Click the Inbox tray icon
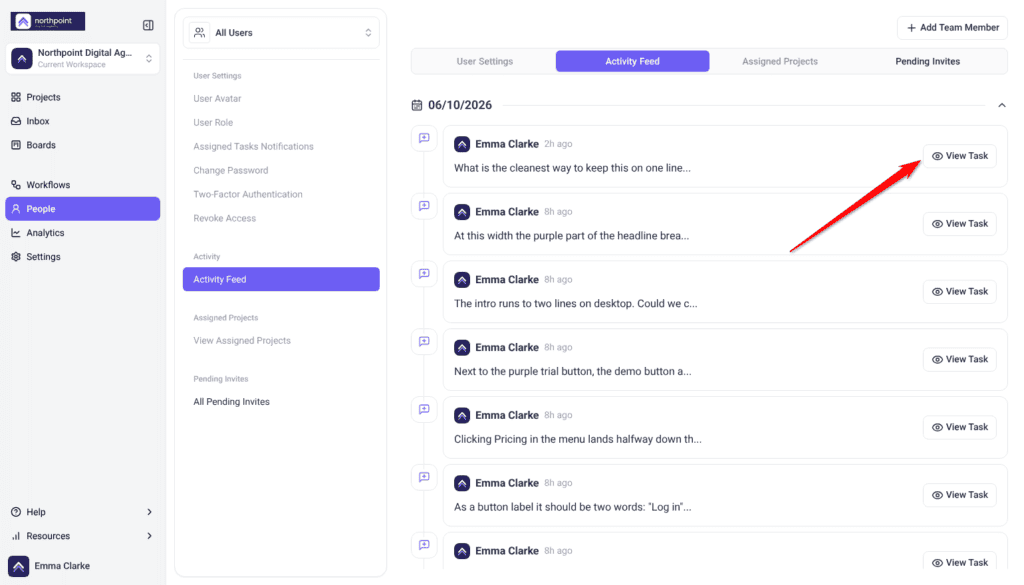Screen dimensions: 1024x585 16,121
